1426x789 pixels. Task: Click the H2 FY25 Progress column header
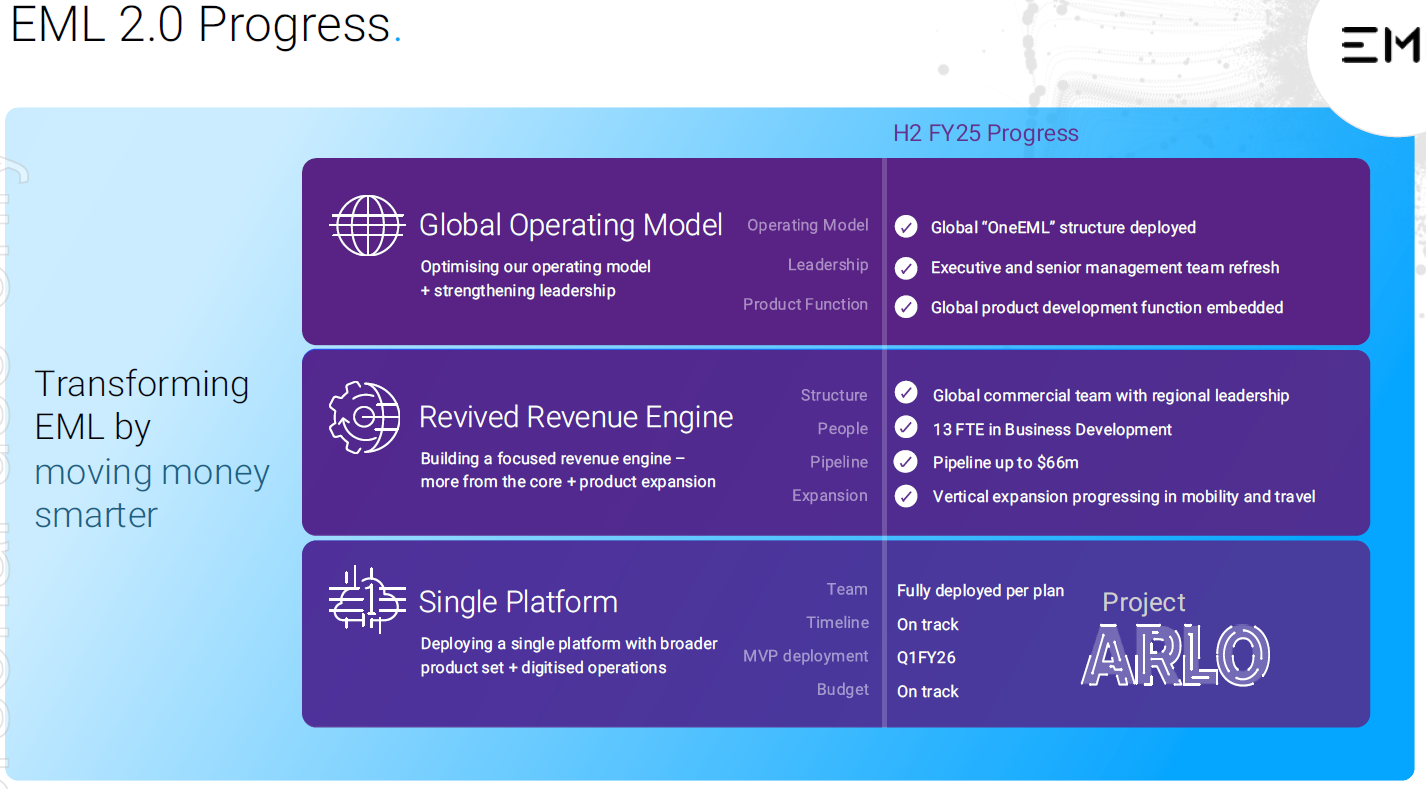pyautogui.click(x=985, y=134)
